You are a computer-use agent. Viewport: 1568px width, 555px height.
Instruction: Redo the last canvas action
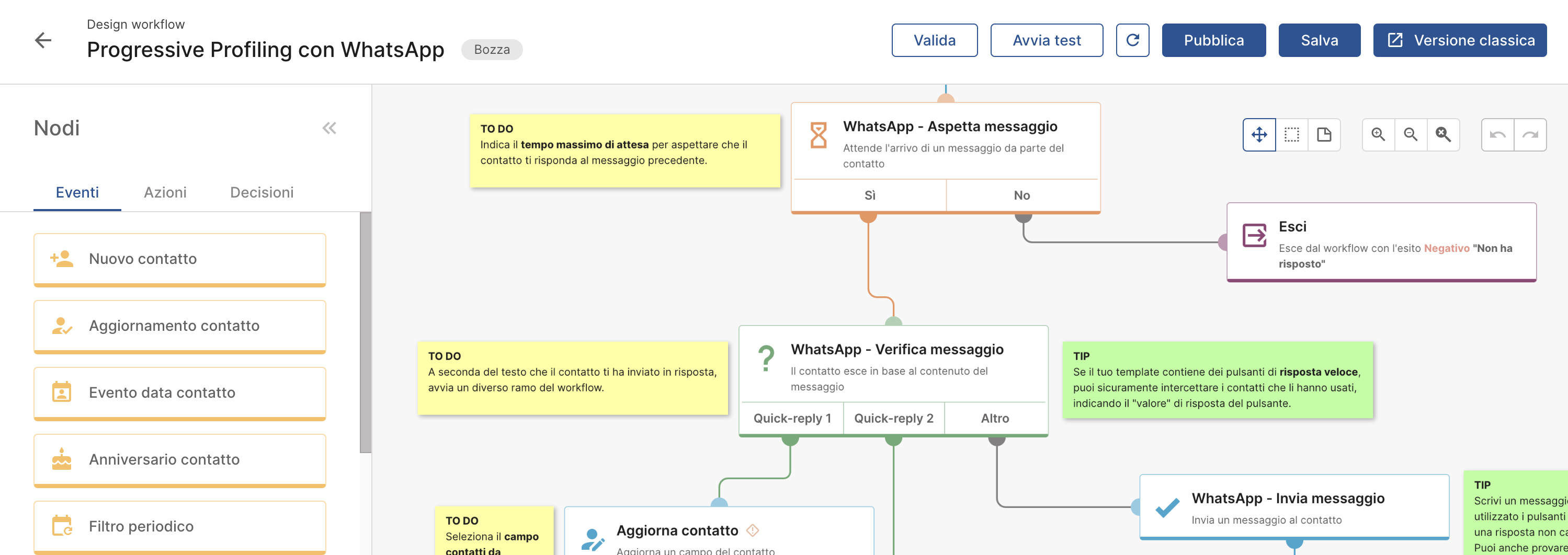point(1530,134)
